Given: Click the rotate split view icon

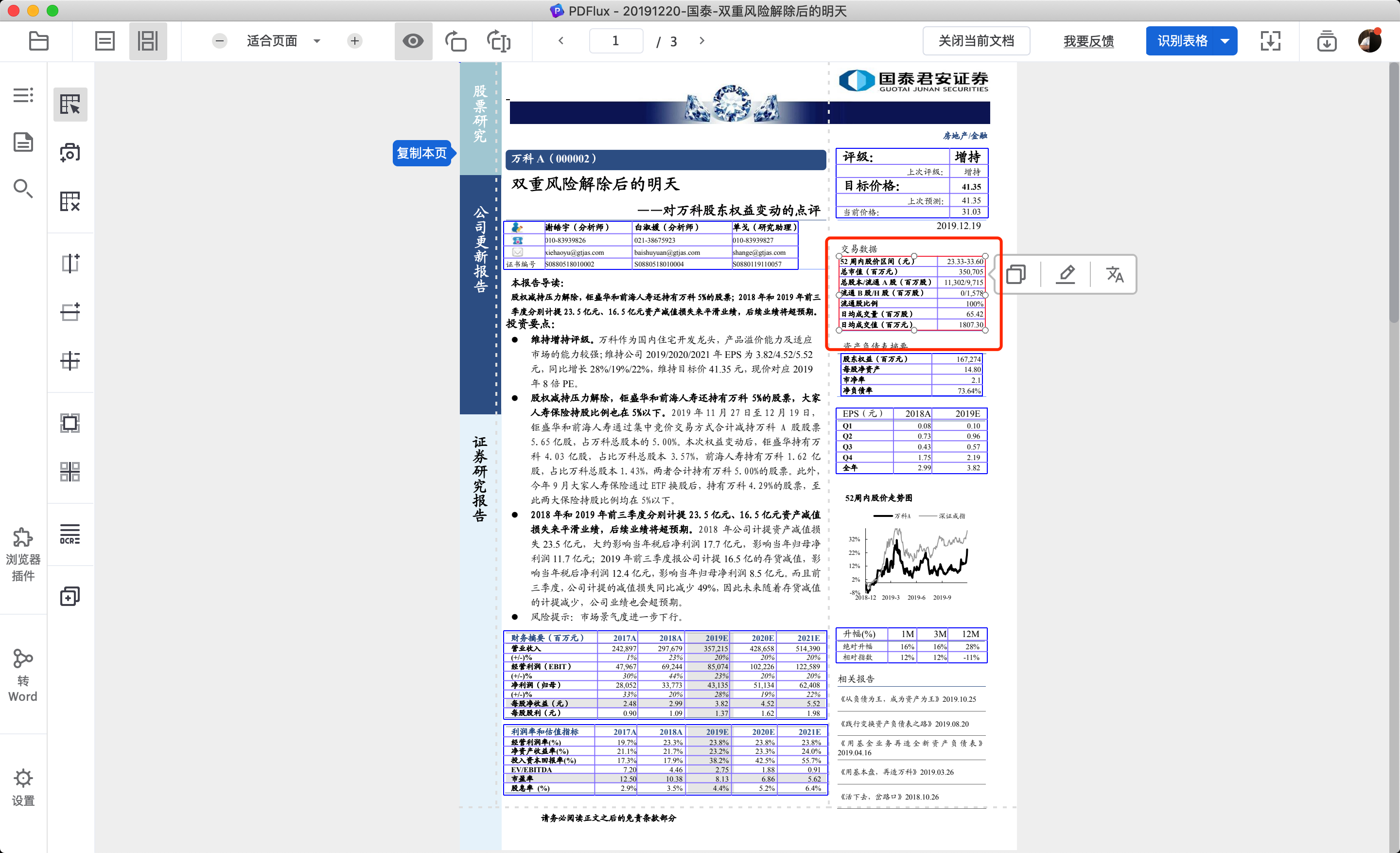Looking at the screenshot, I should click(x=499, y=41).
